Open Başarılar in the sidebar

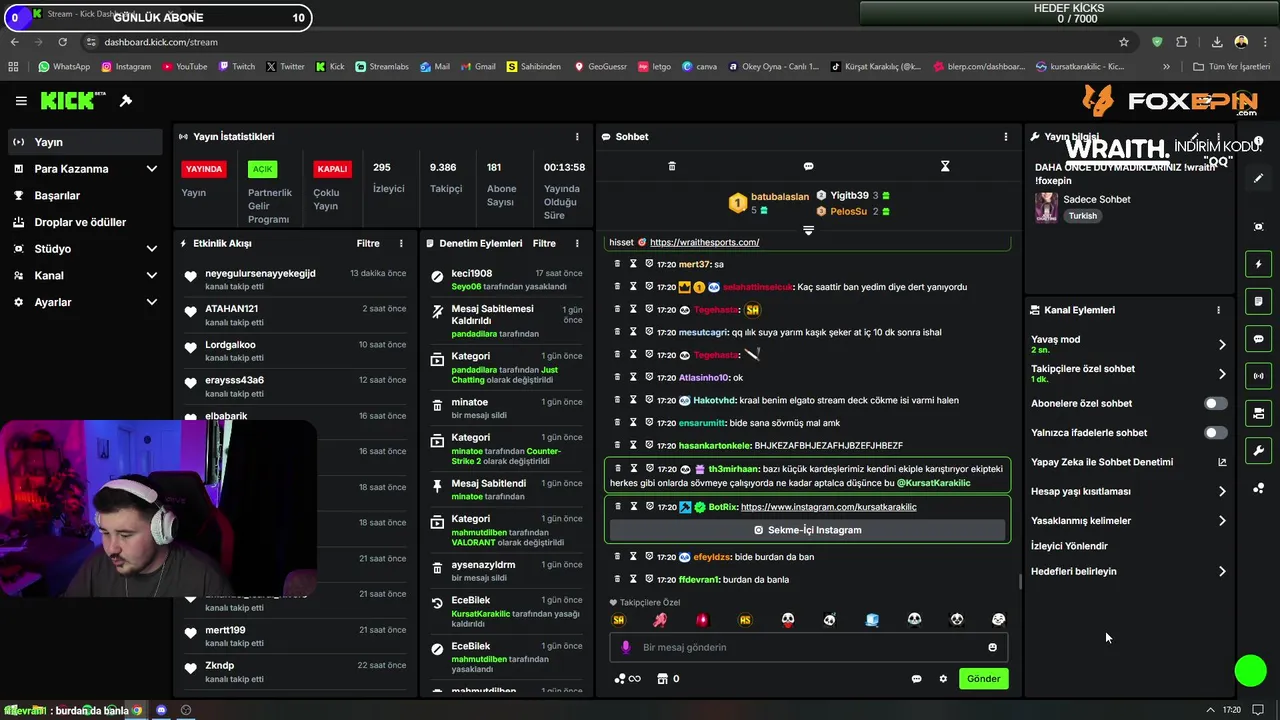85,195
